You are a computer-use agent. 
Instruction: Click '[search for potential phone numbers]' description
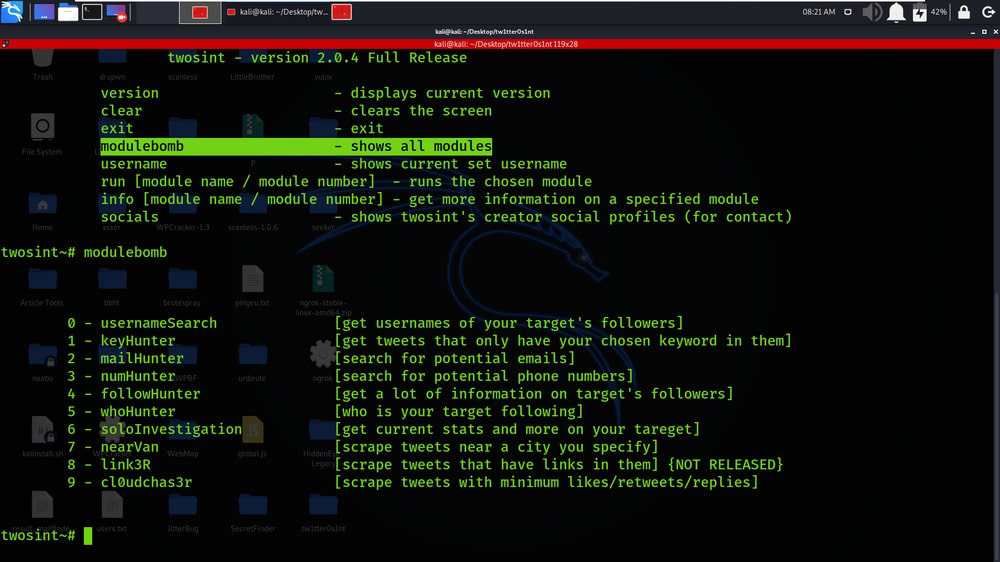pyautogui.click(x=484, y=376)
